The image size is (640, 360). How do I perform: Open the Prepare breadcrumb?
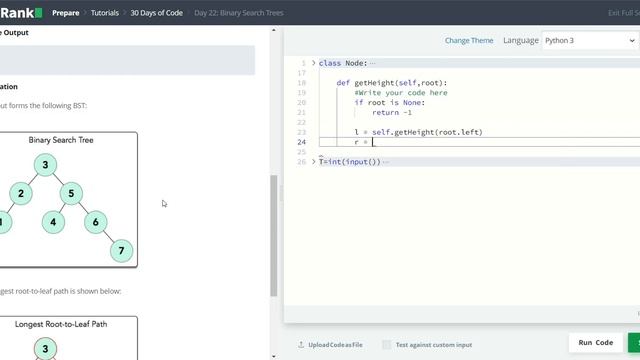tap(65, 13)
